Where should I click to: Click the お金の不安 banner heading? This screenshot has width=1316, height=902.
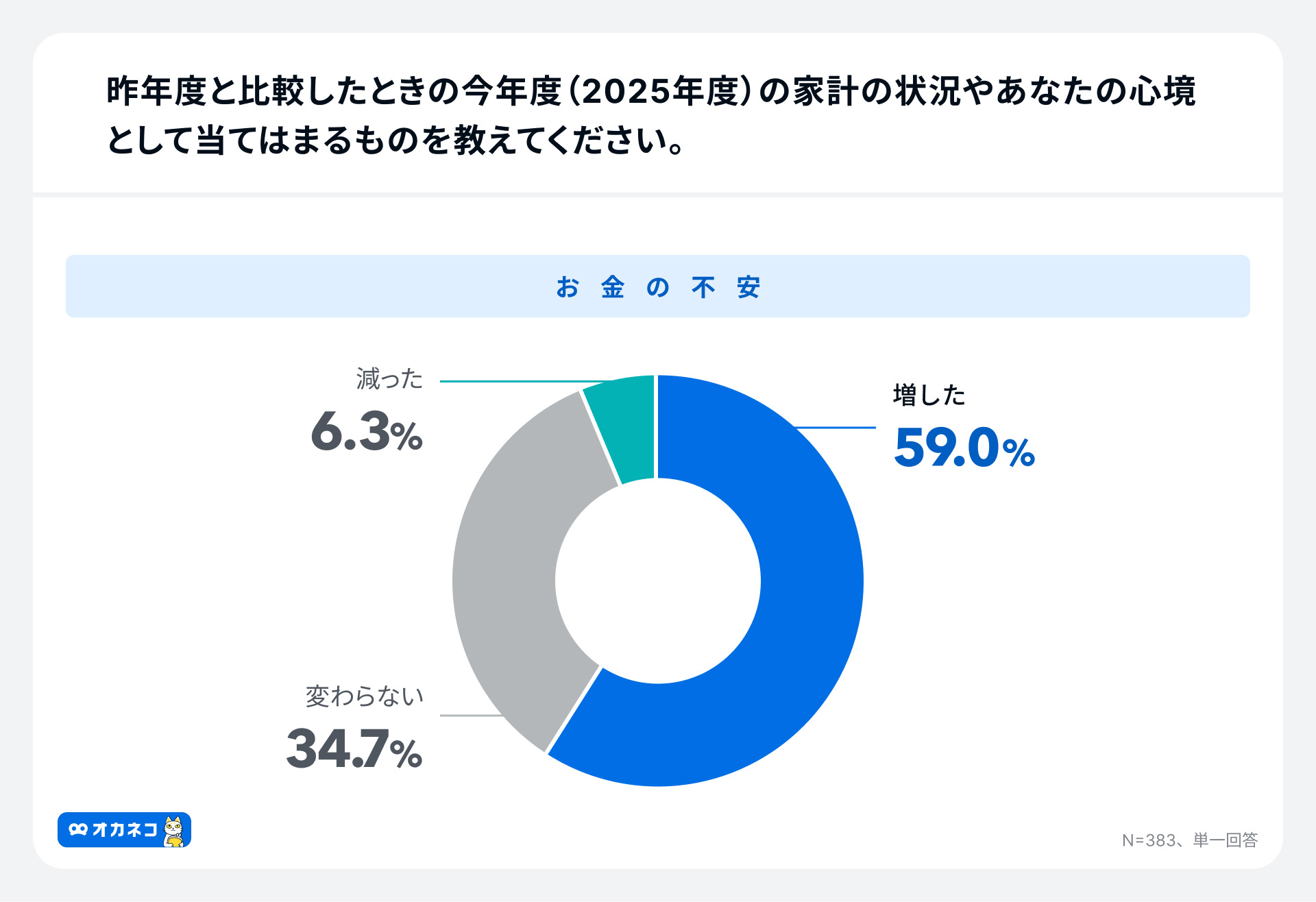click(658, 287)
